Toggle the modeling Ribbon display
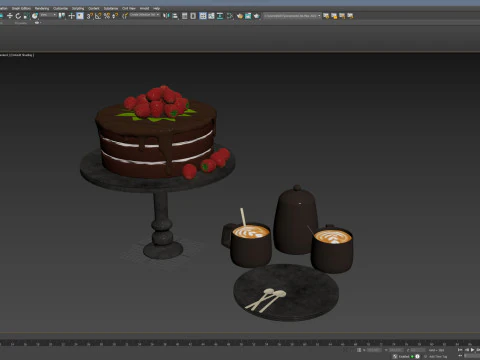Image resolution: width=480 pixels, height=360 pixels. click(203, 16)
